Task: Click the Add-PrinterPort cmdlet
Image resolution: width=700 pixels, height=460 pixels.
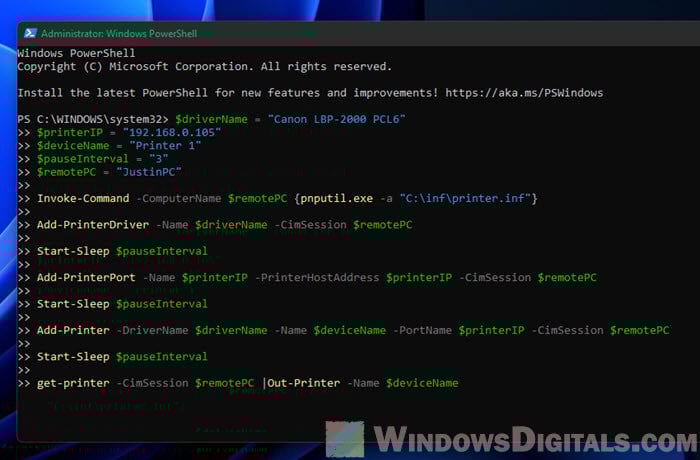Action: pos(86,277)
